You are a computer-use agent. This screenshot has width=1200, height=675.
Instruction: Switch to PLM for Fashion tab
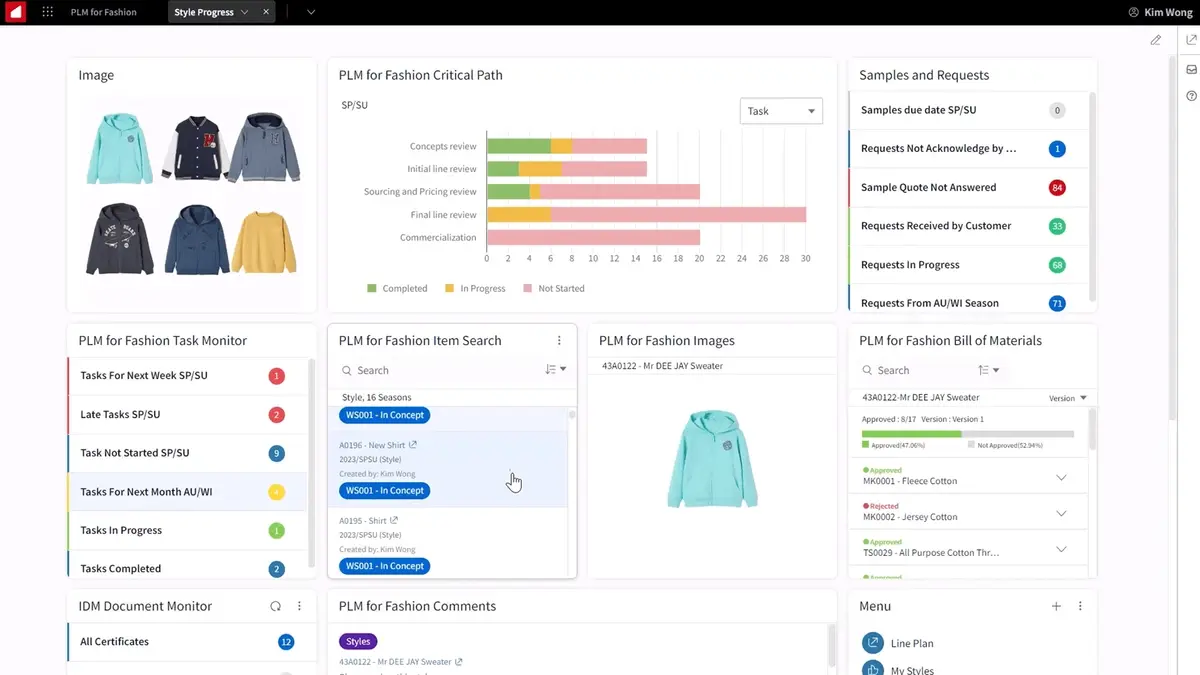pyautogui.click(x=104, y=12)
